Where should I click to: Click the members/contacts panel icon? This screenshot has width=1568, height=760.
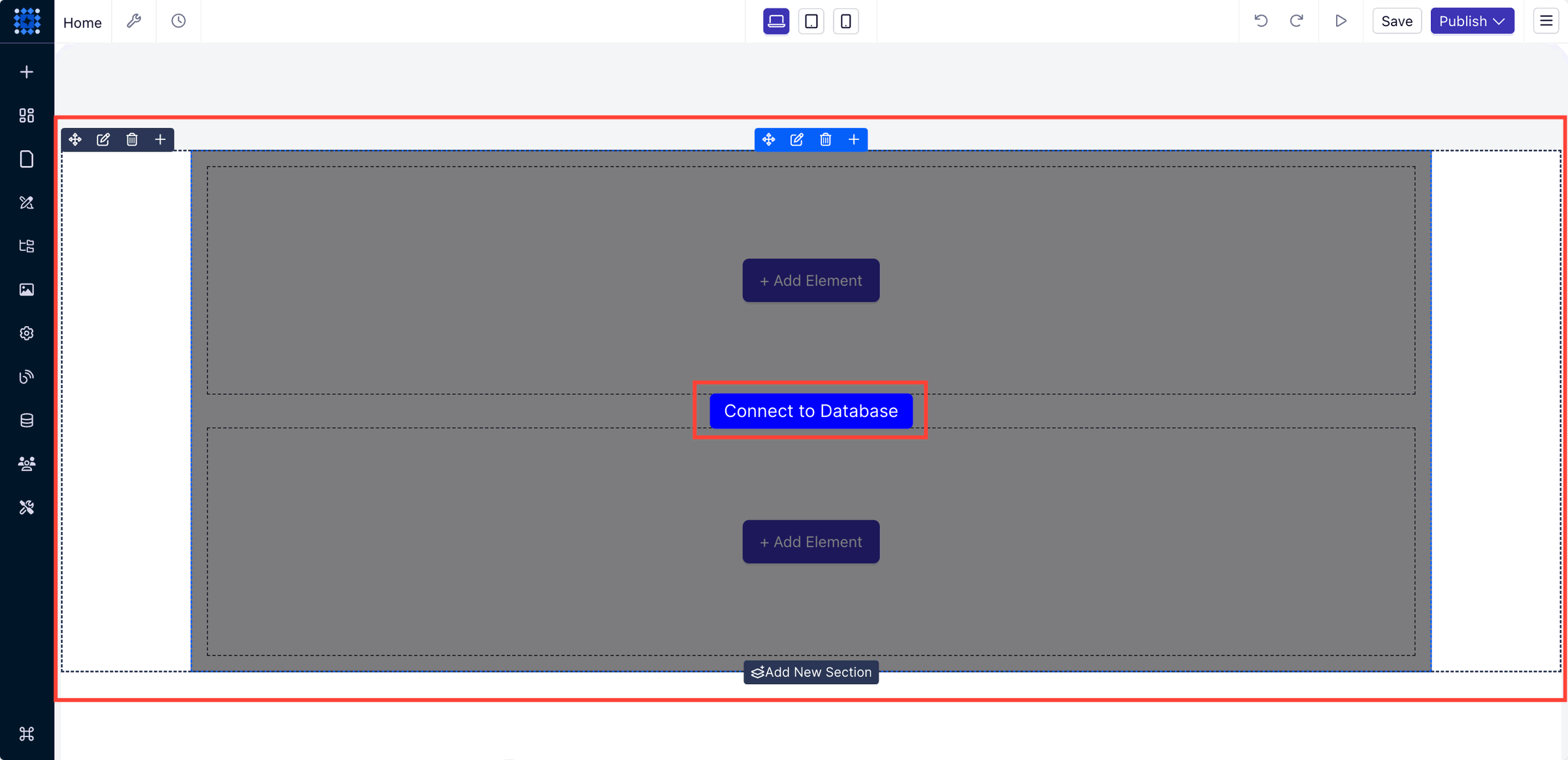27,463
